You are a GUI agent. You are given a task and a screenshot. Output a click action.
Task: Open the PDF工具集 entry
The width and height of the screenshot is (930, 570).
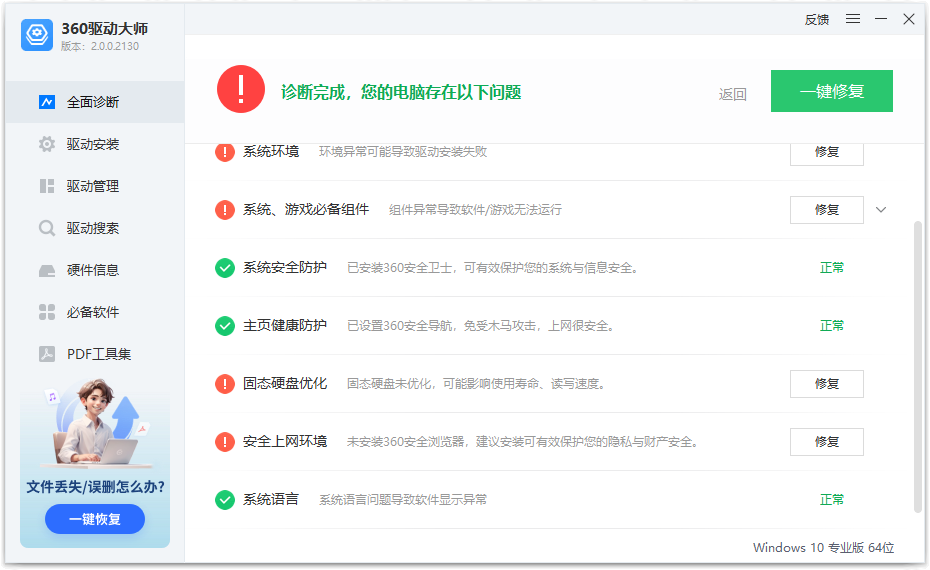point(95,354)
